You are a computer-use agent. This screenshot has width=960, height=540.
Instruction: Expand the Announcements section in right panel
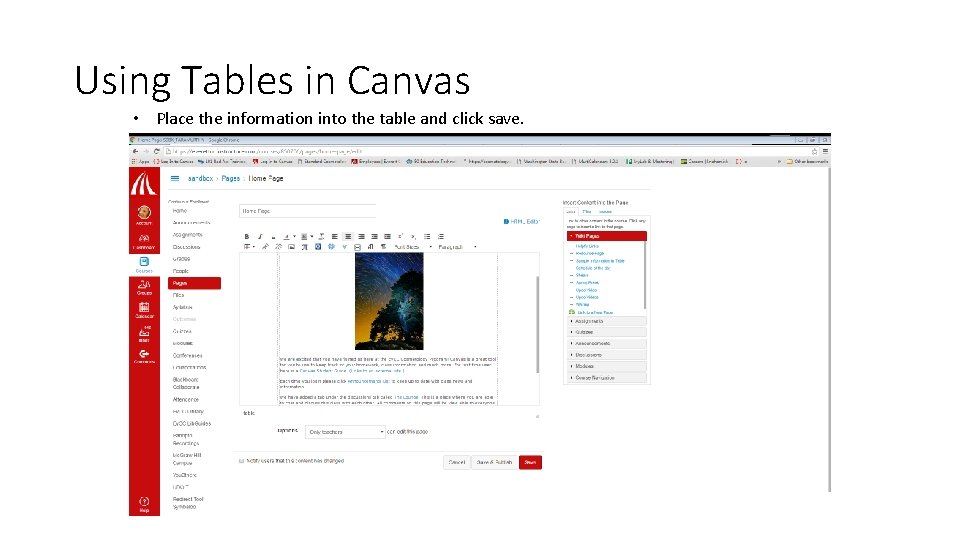607,343
